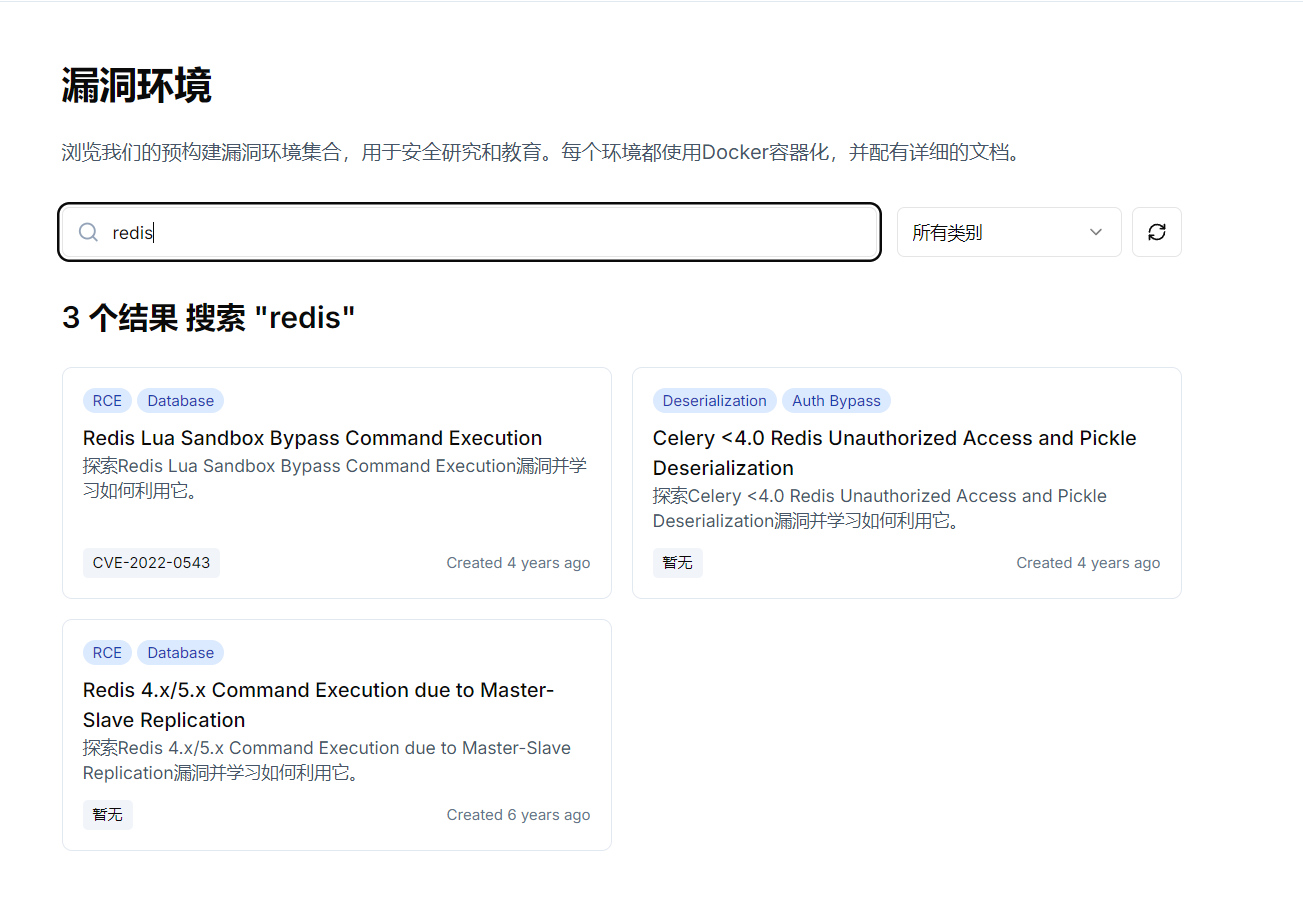The image size is (1303, 905).
Task: Select RCE tag on Master-Slave Replication card
Action: click(x=107, y=653)
